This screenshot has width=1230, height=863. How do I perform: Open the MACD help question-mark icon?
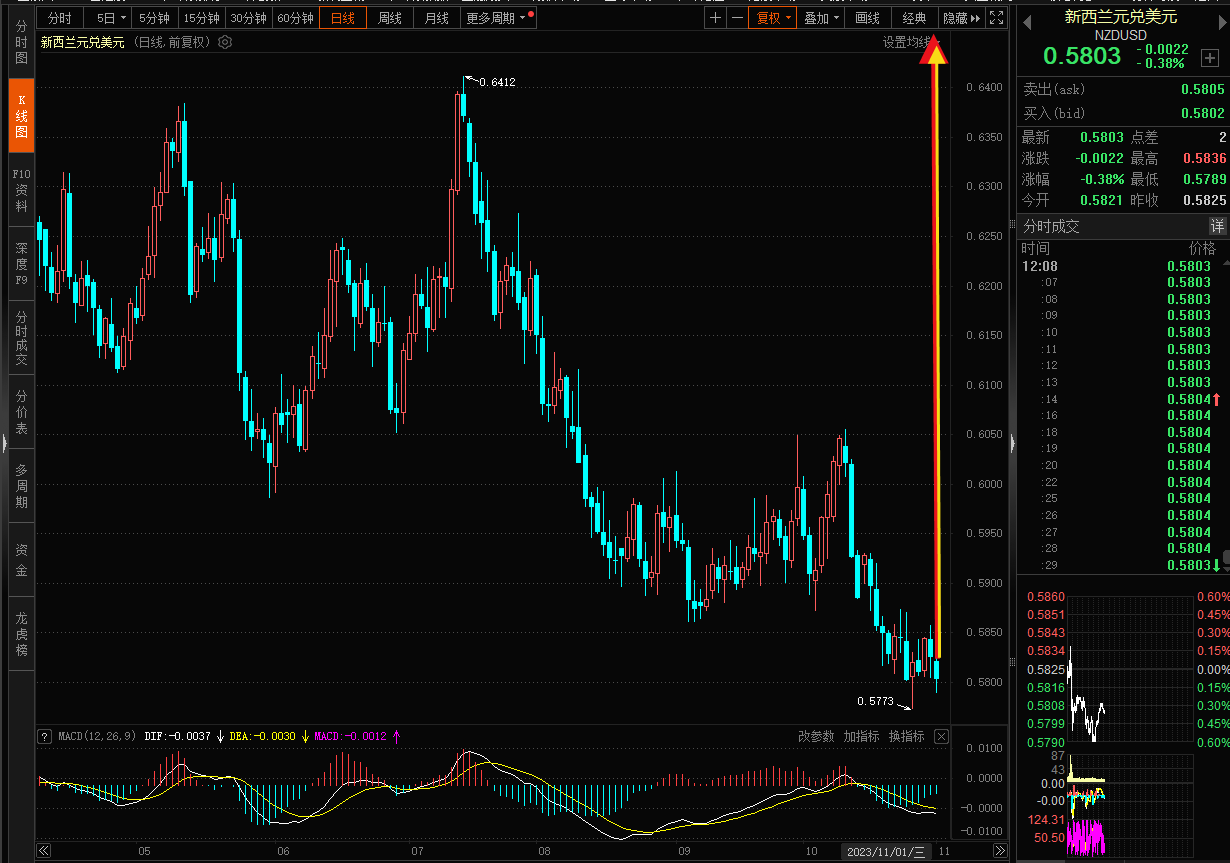click(x=44, y=736)
